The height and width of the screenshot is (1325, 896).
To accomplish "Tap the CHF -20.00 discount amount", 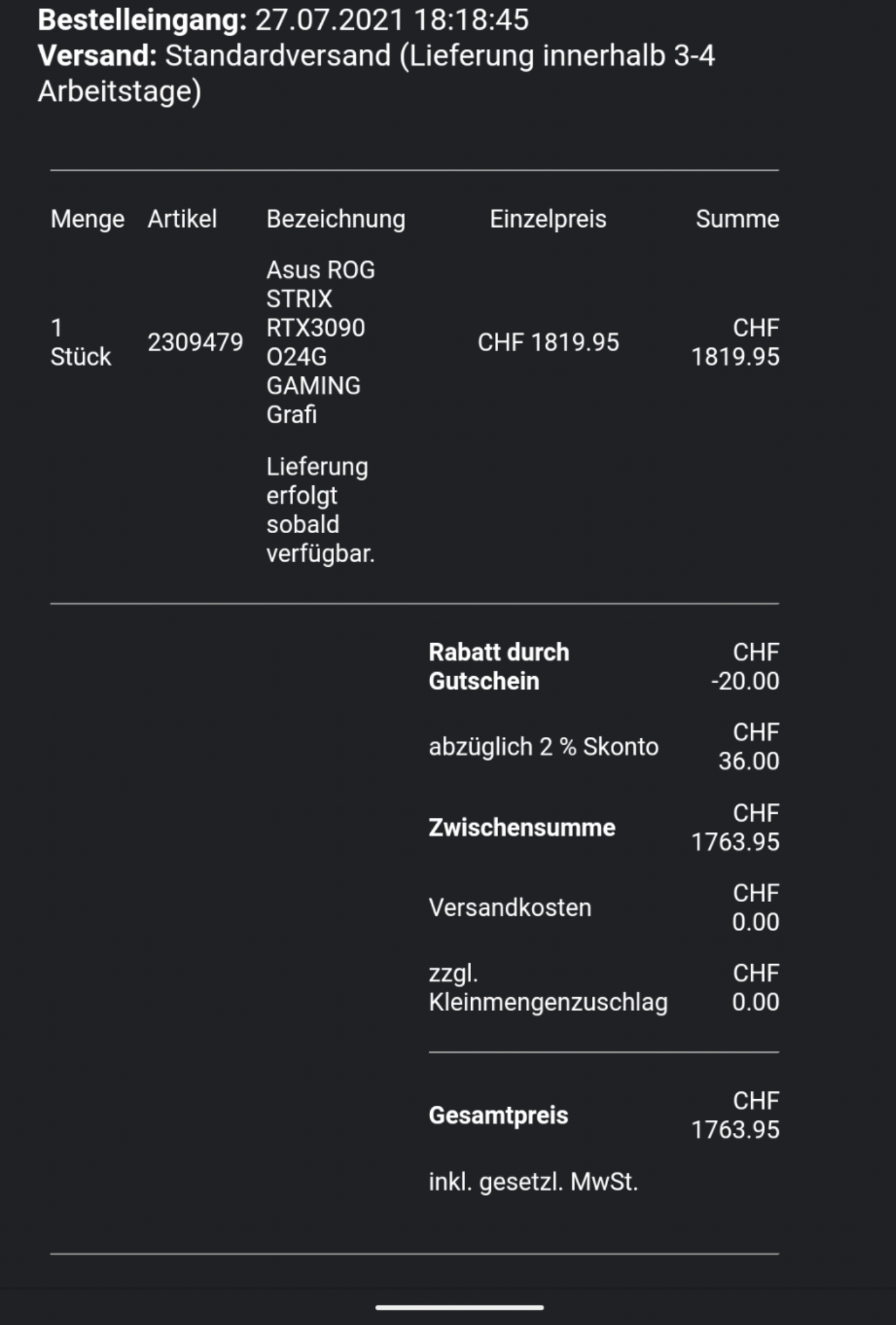I will (744, 666).
